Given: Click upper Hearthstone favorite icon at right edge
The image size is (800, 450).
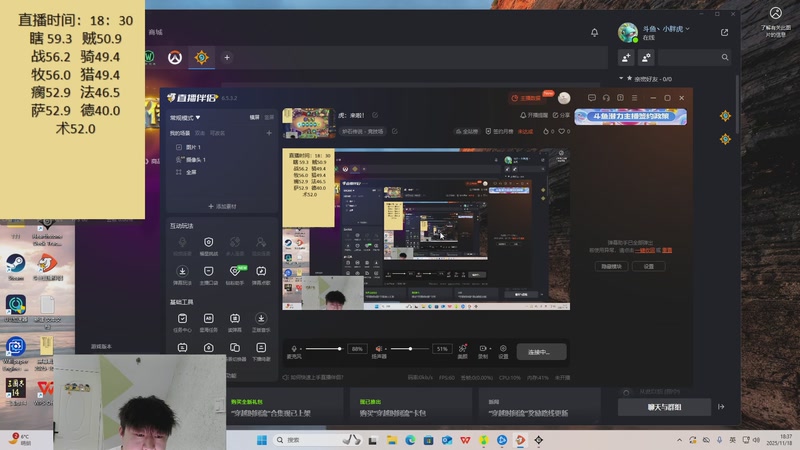Looking at the screenshot, I should coord(725,116).
